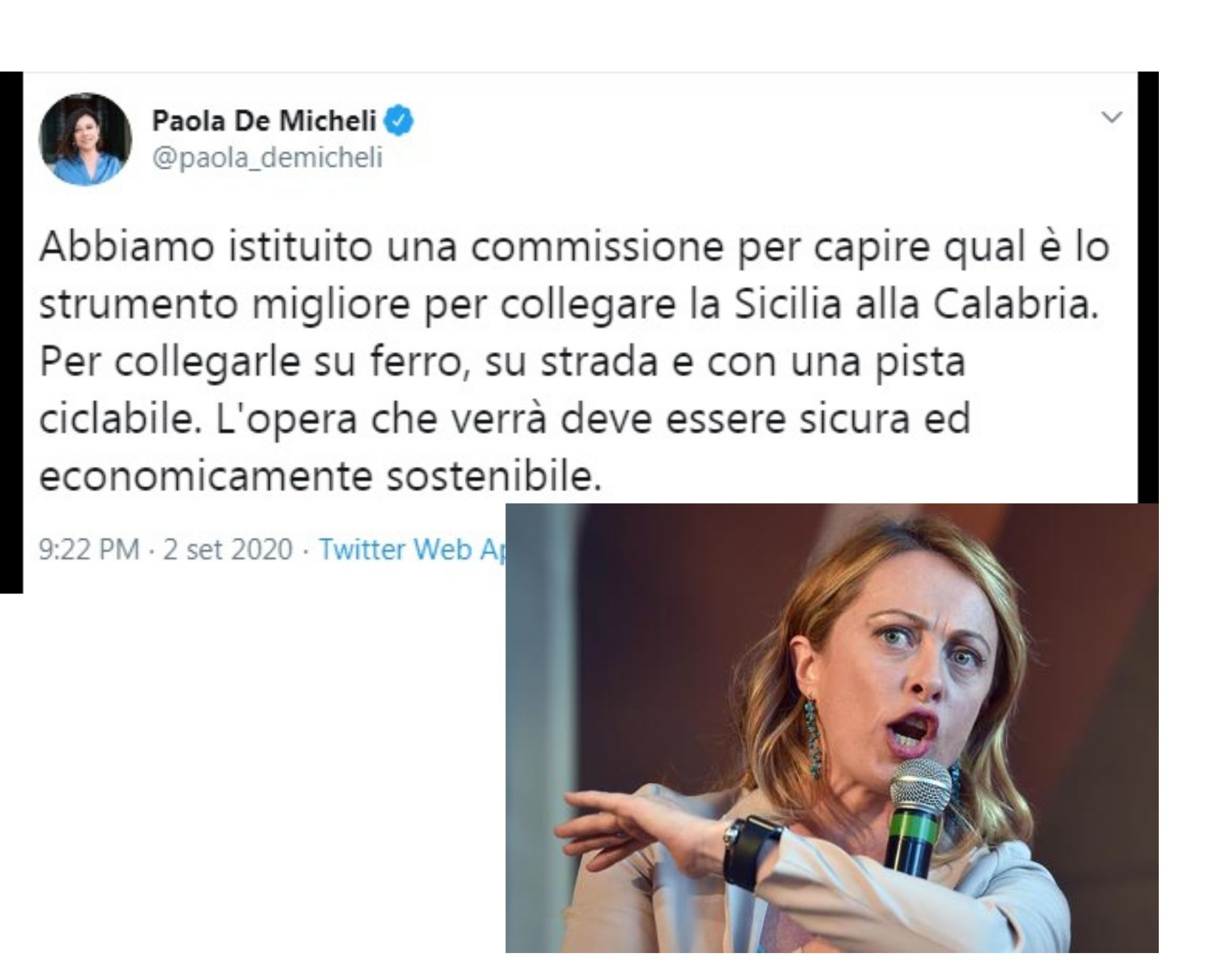Viewport: 1225px width, 980px height.
Task: Click the @paola_demicheli handle
Action: click(x=267, y=157)
